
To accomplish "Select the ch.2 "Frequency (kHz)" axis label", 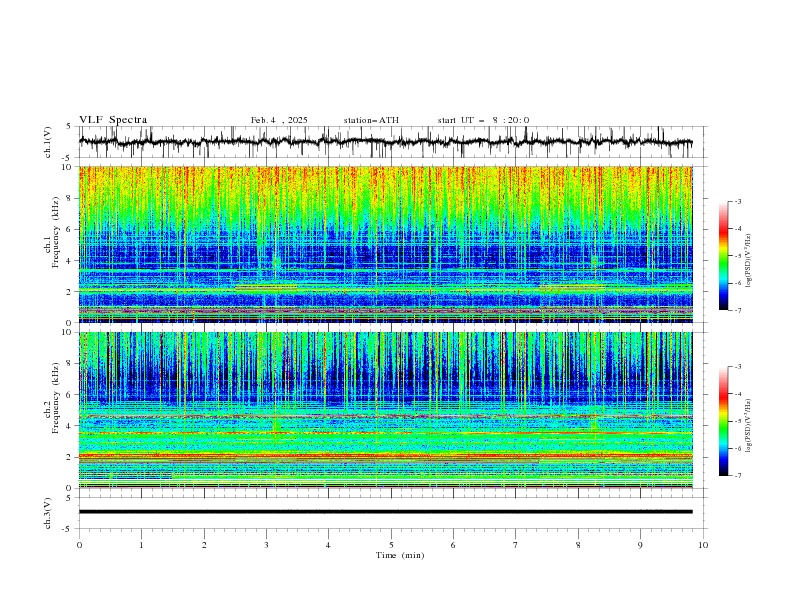I will [x=56, y=398].
